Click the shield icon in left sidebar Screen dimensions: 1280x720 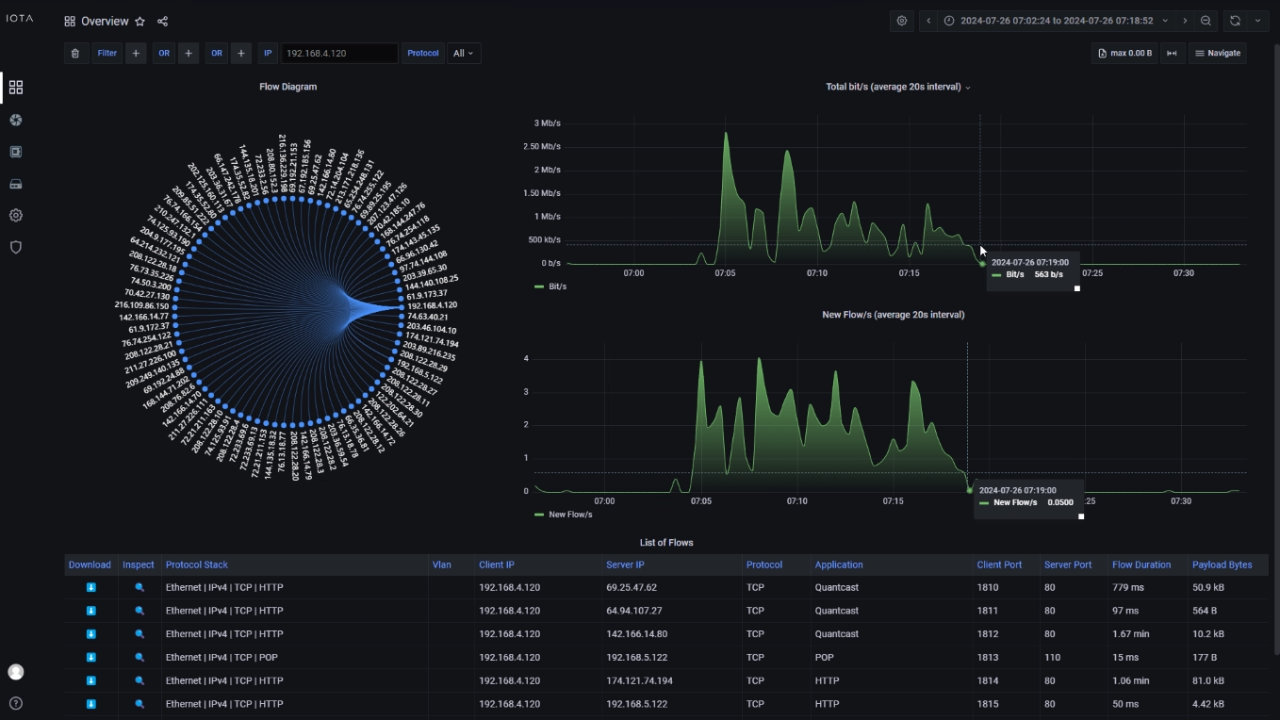[x=15, y=247]
